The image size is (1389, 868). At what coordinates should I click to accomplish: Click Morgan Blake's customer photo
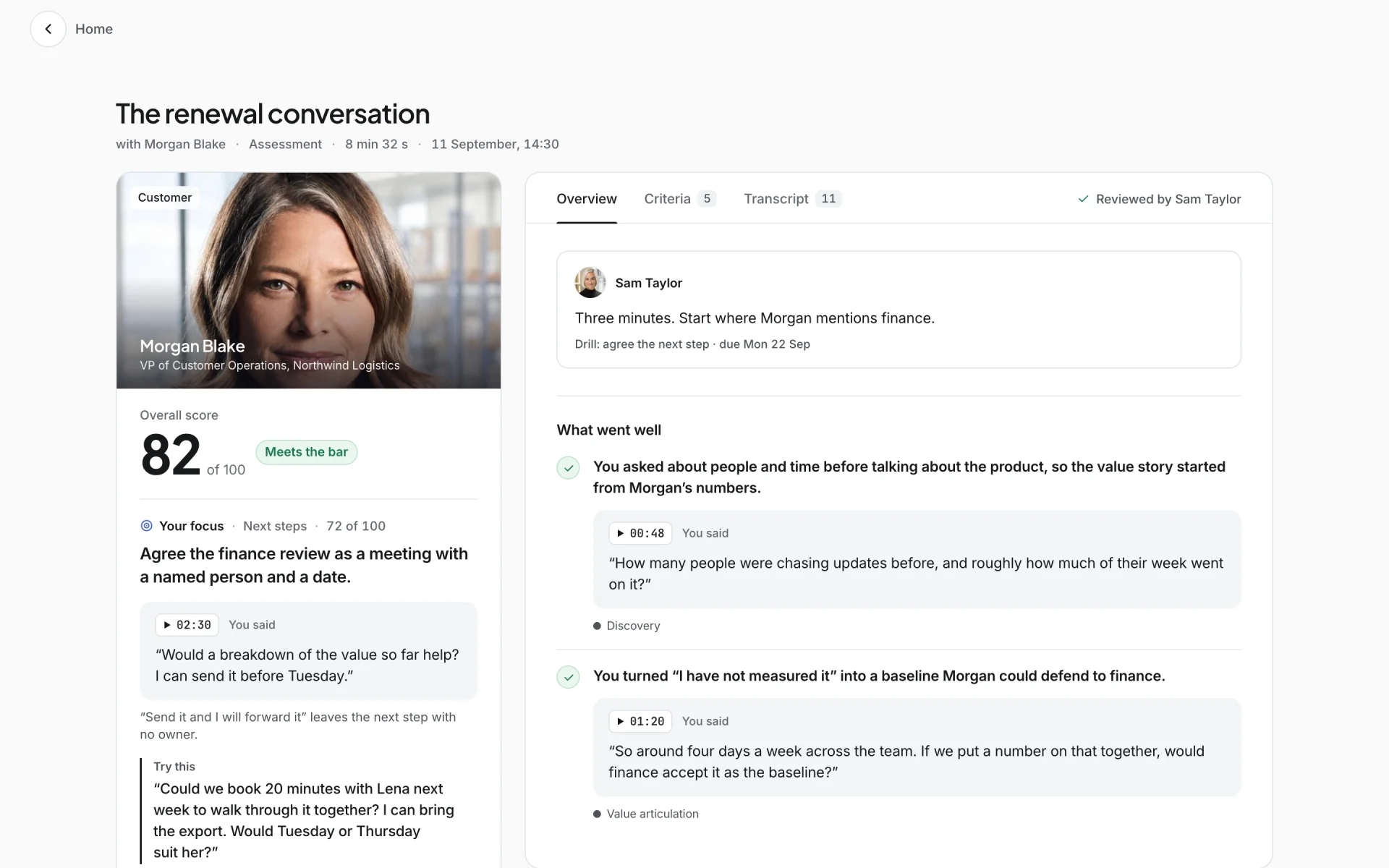[x=309, y=281]
